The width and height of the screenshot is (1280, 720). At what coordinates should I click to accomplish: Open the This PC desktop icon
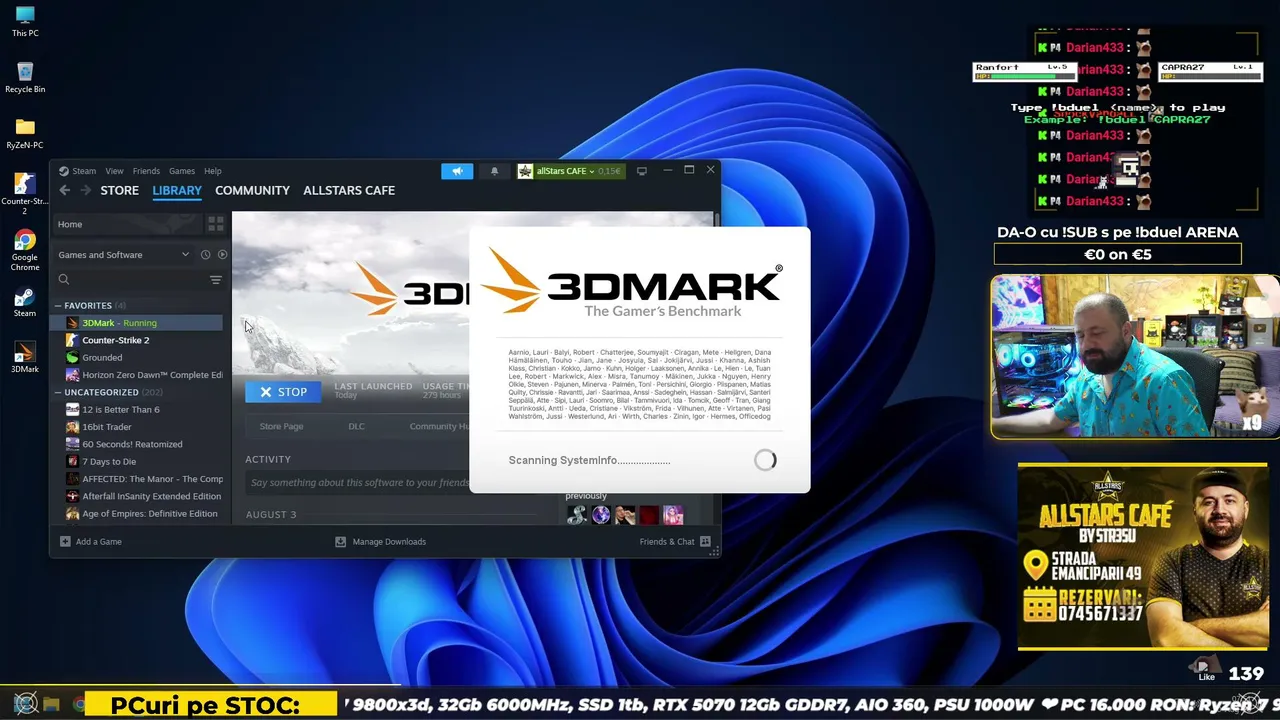click(x=25, y=21)
